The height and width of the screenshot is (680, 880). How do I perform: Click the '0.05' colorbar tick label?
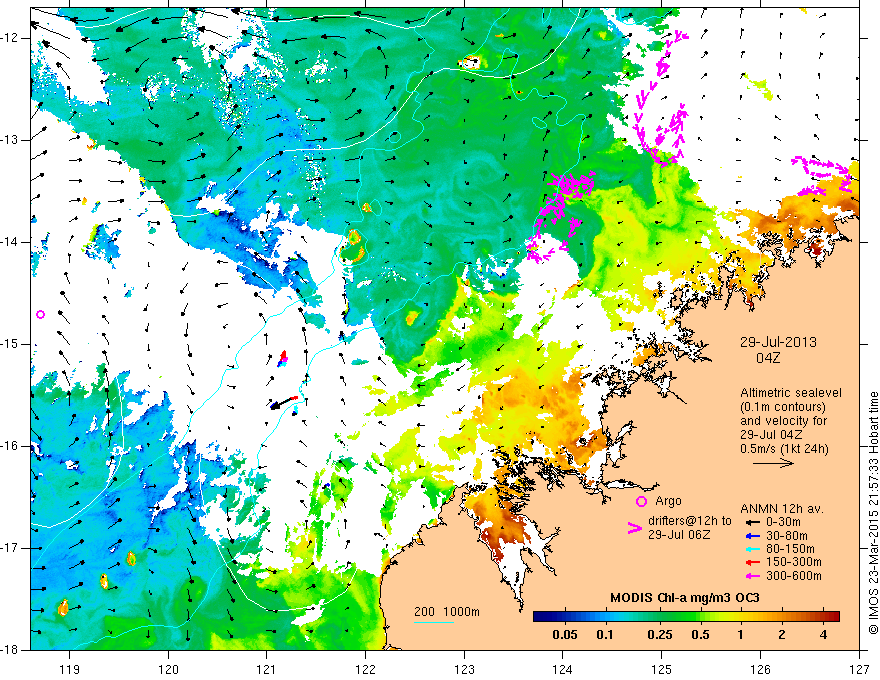click(x=565, y=635)
